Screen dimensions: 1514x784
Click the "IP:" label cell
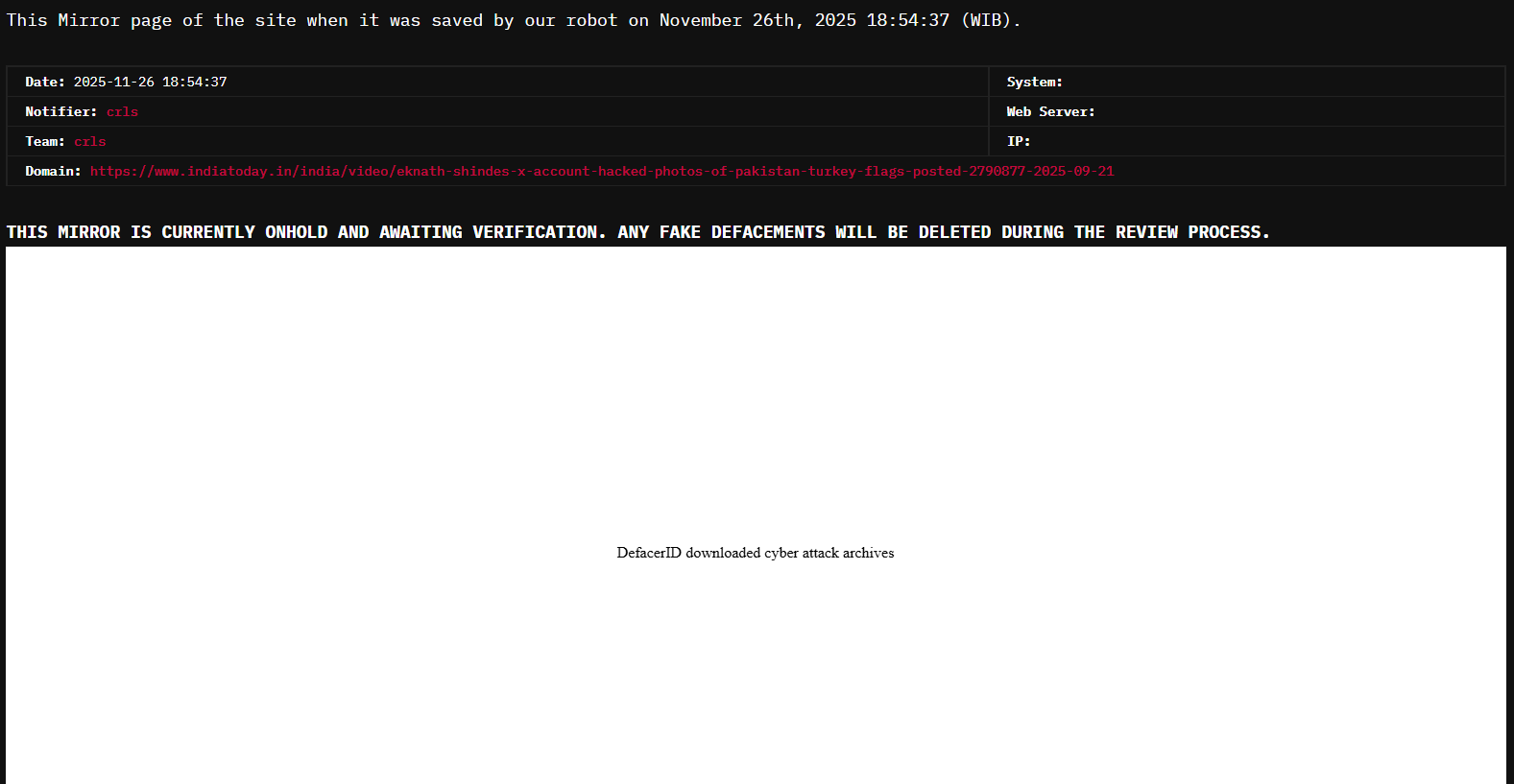tap(1018, 142)
